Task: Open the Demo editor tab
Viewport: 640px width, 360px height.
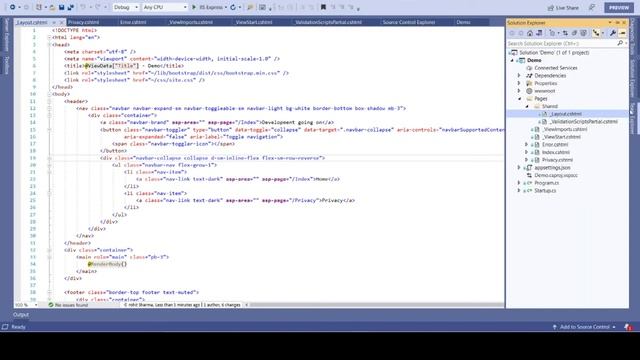Action: (463, 22)
